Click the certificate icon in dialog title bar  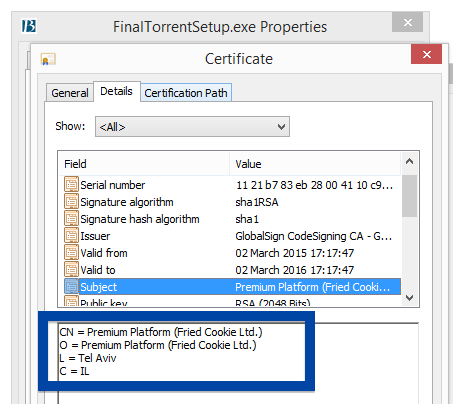[48, 59]
